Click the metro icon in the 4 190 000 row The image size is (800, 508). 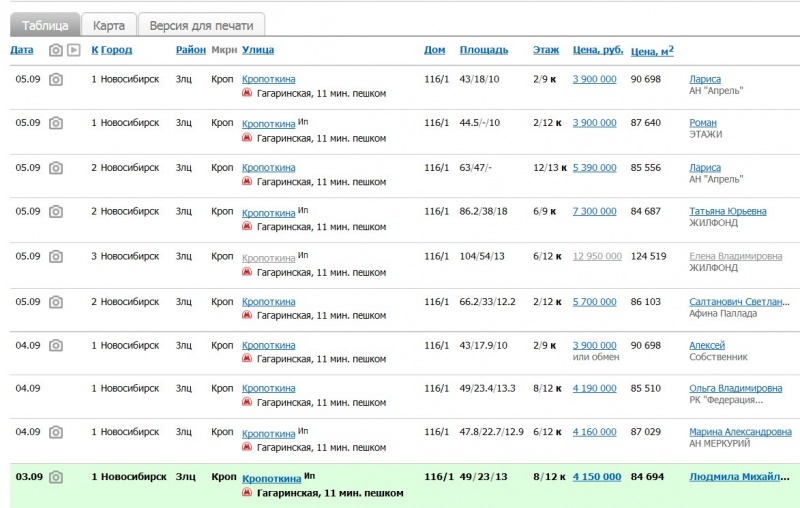coord(248,403)
